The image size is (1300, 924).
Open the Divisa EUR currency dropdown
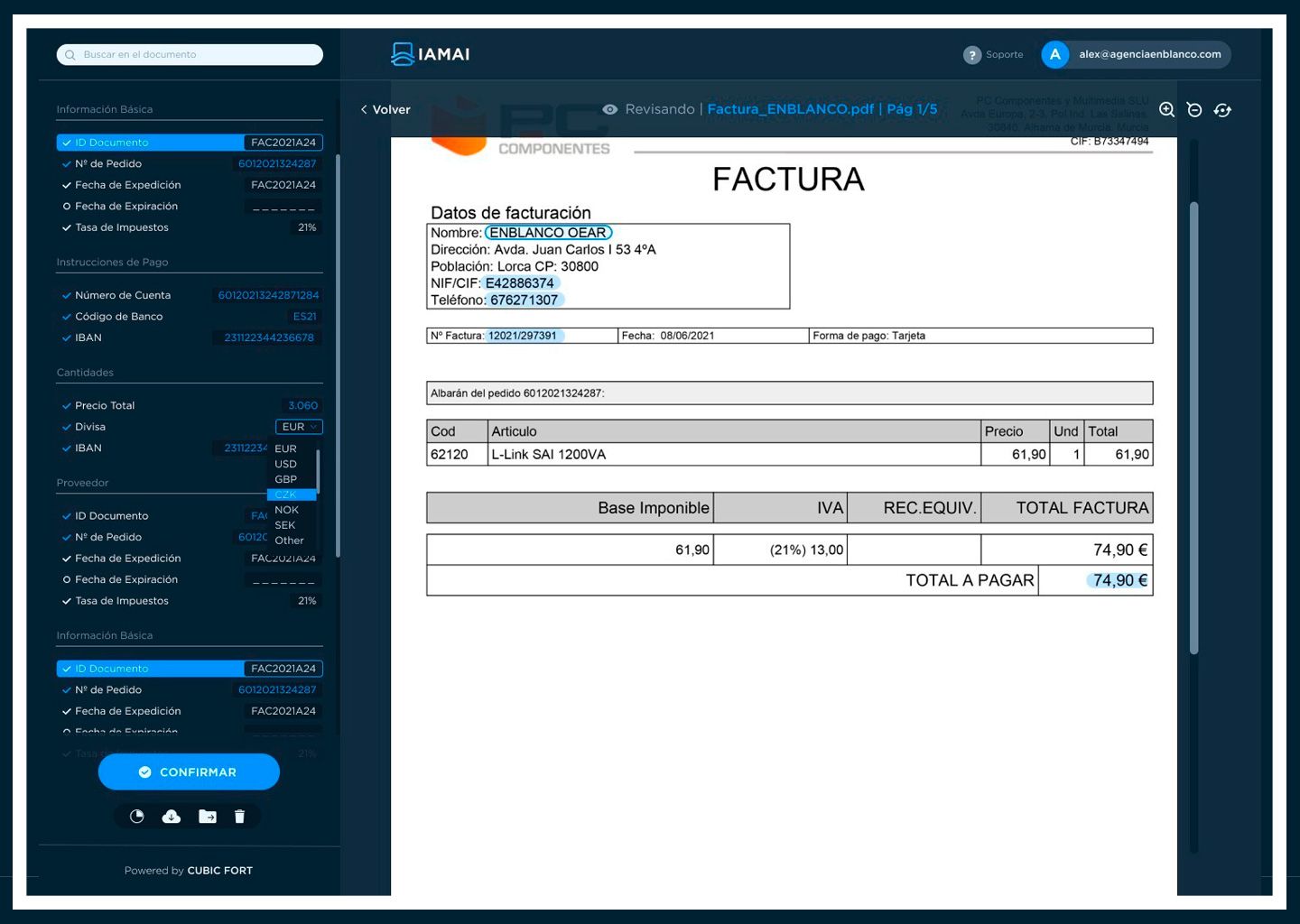(299, 427)
